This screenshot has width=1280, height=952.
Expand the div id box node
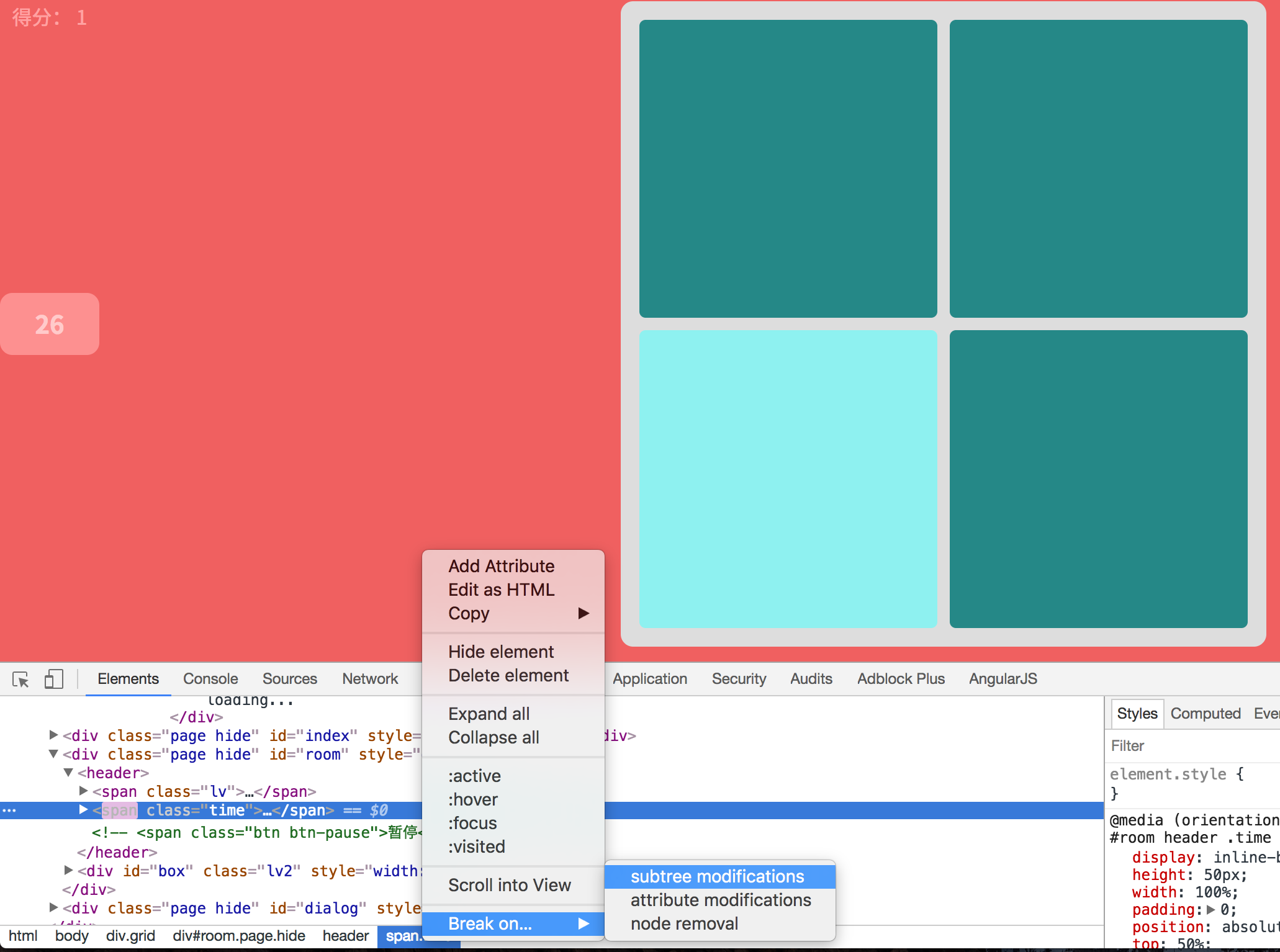[68, 871]
